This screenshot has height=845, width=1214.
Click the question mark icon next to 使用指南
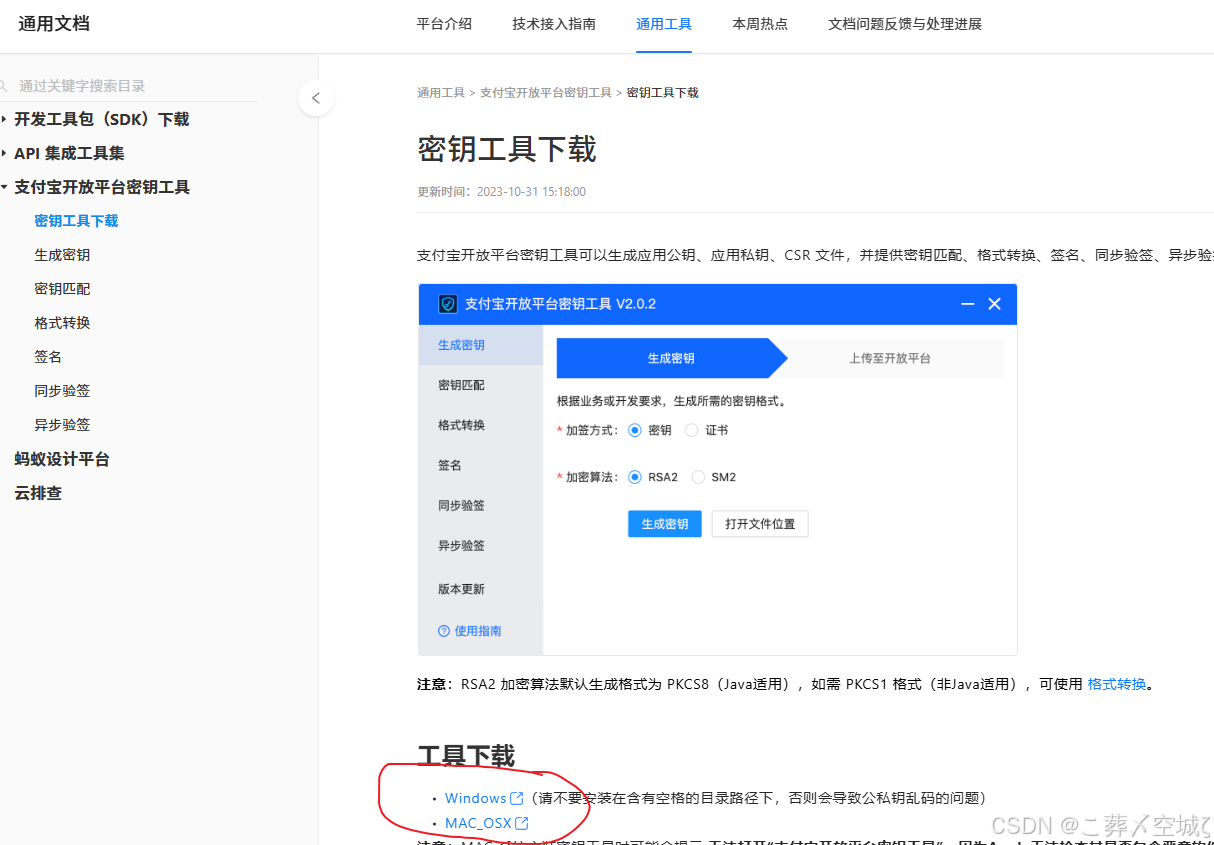coord(444,631)
